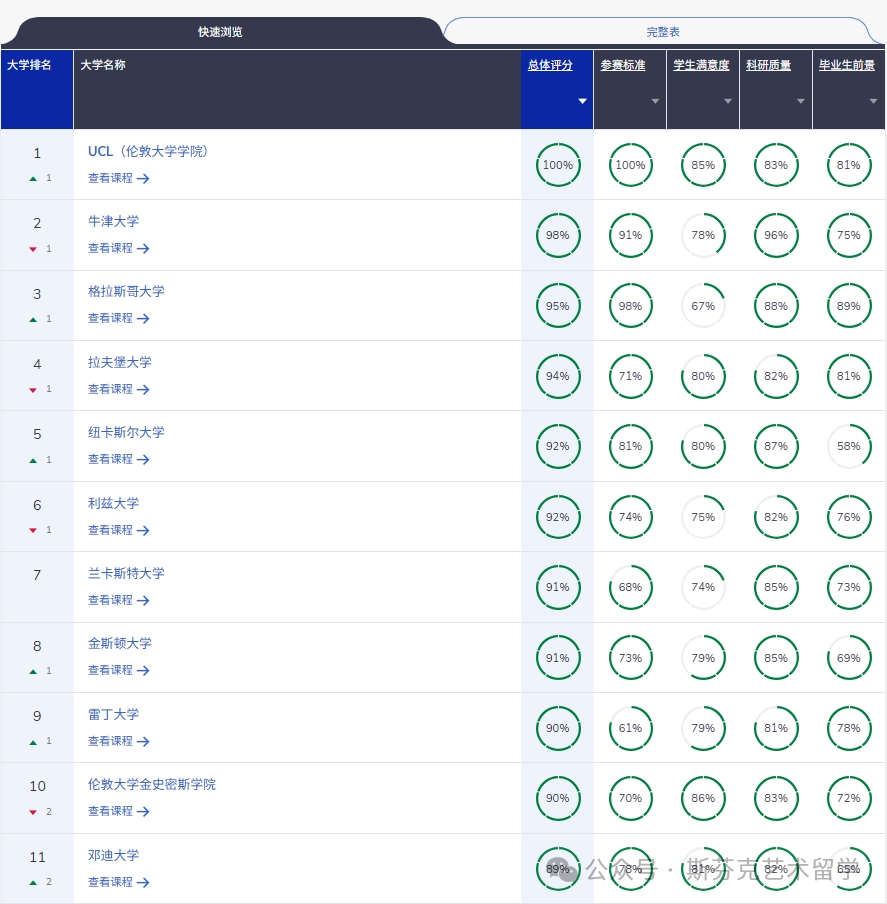Image resolution: width=887 pixels, height=904 pixels.
Task: Click 格拉斯哥大学 67% 学生满意度 progress circle
Action: [703, 306]
